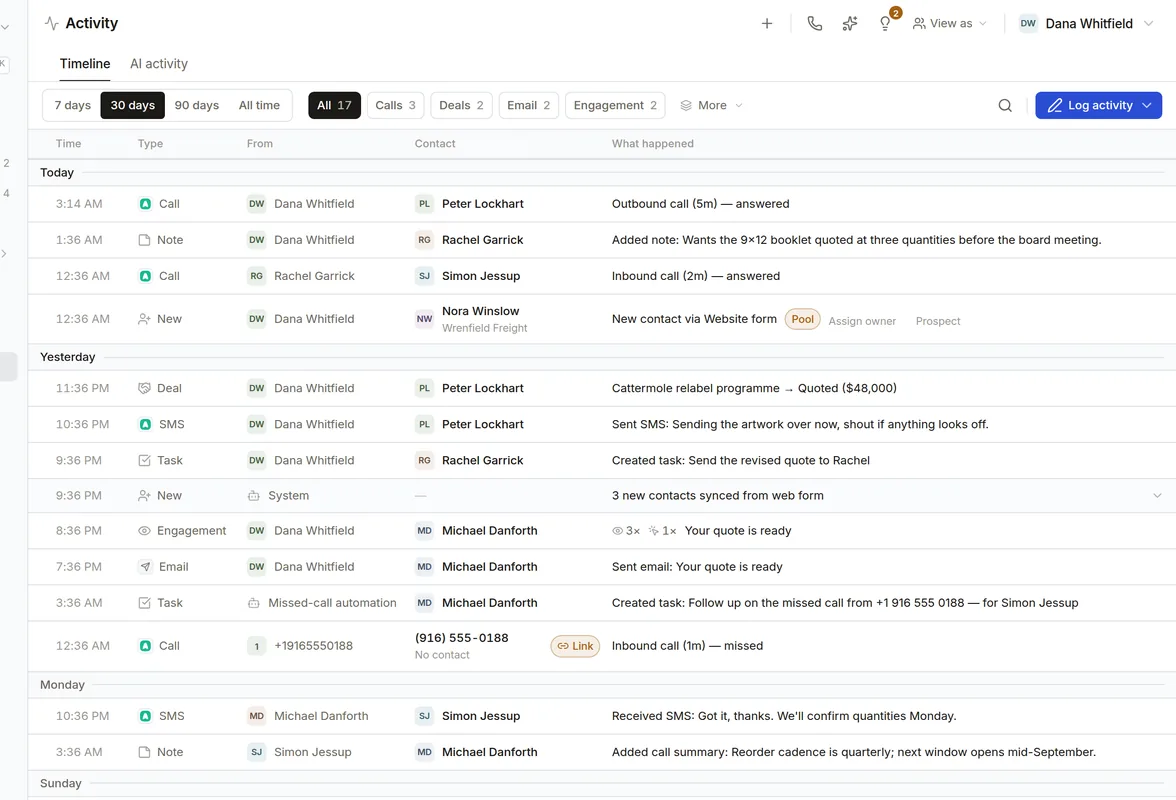Filter by Email 2

[x=528, y=106]
